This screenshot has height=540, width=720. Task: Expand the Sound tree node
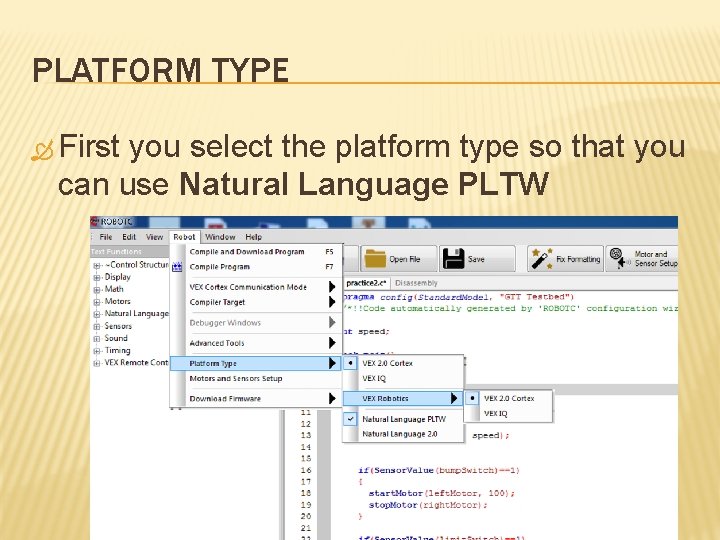[x=96, y=339]
